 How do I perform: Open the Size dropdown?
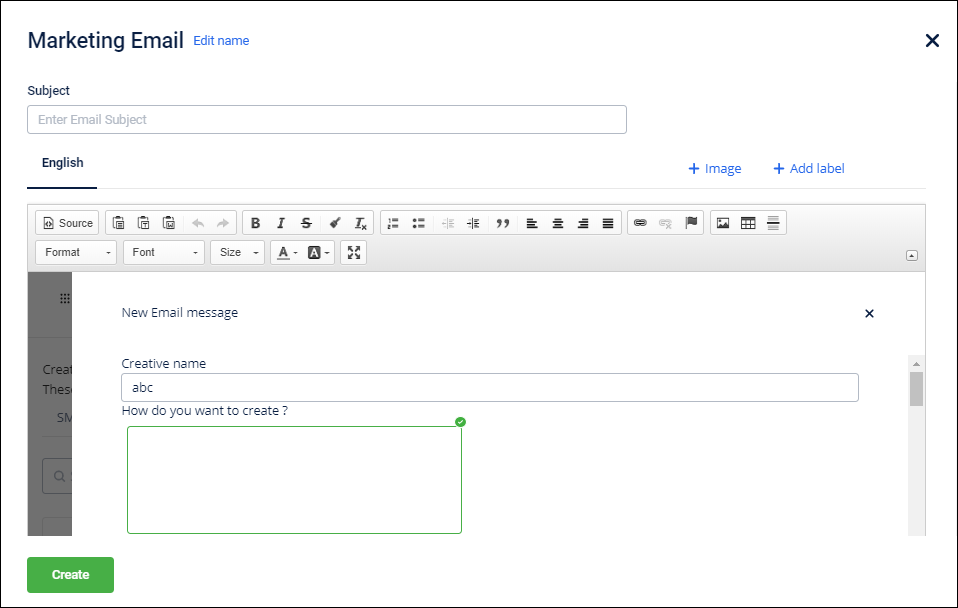238,252
